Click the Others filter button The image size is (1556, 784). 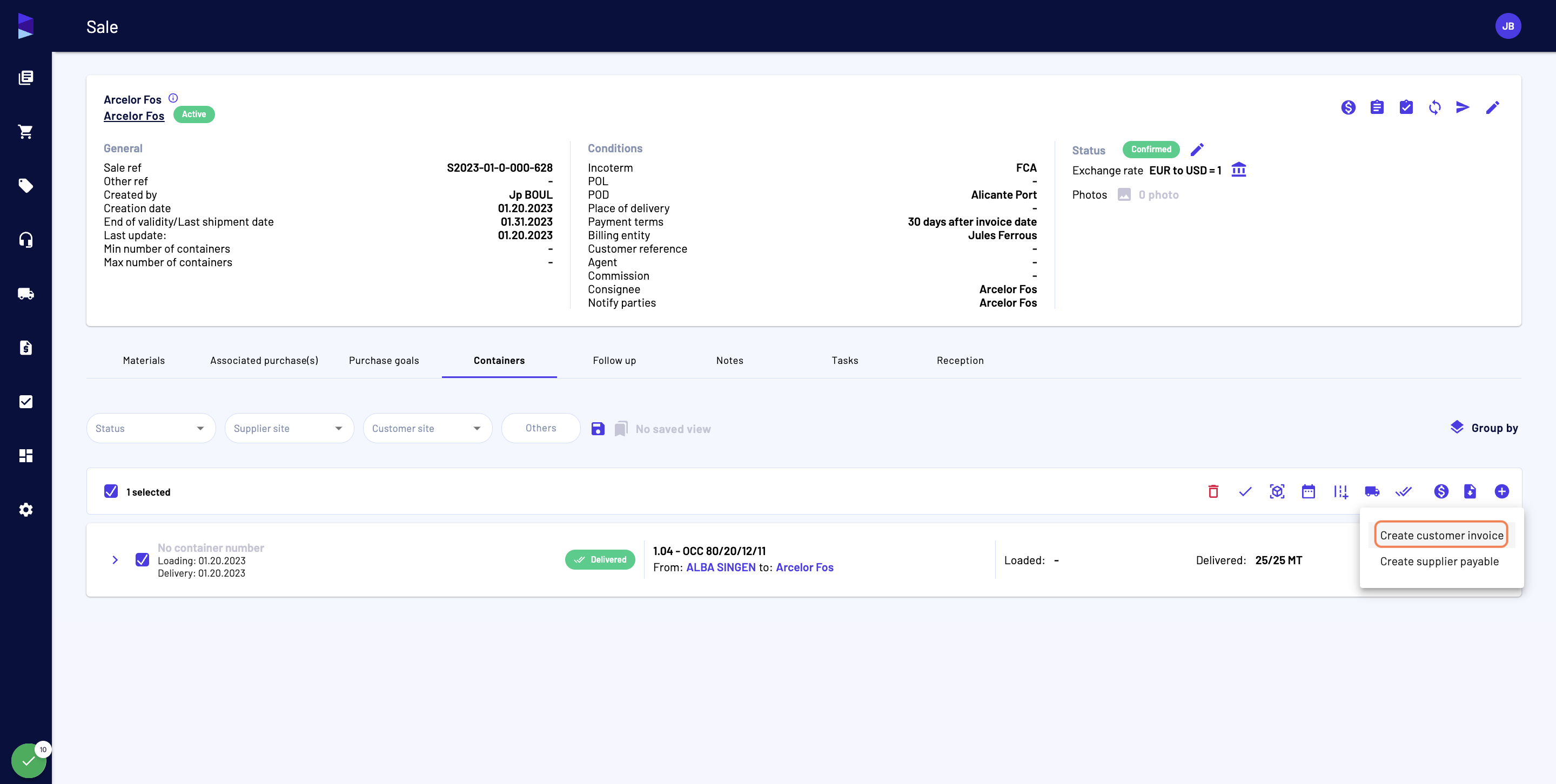(x=541, y=428)
